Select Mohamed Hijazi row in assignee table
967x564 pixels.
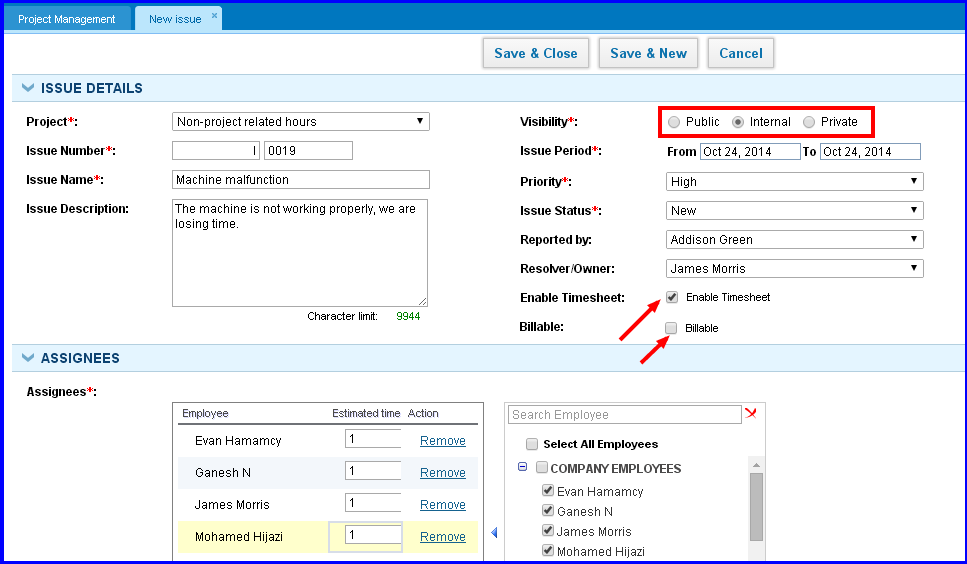click(x=327, y=537)
